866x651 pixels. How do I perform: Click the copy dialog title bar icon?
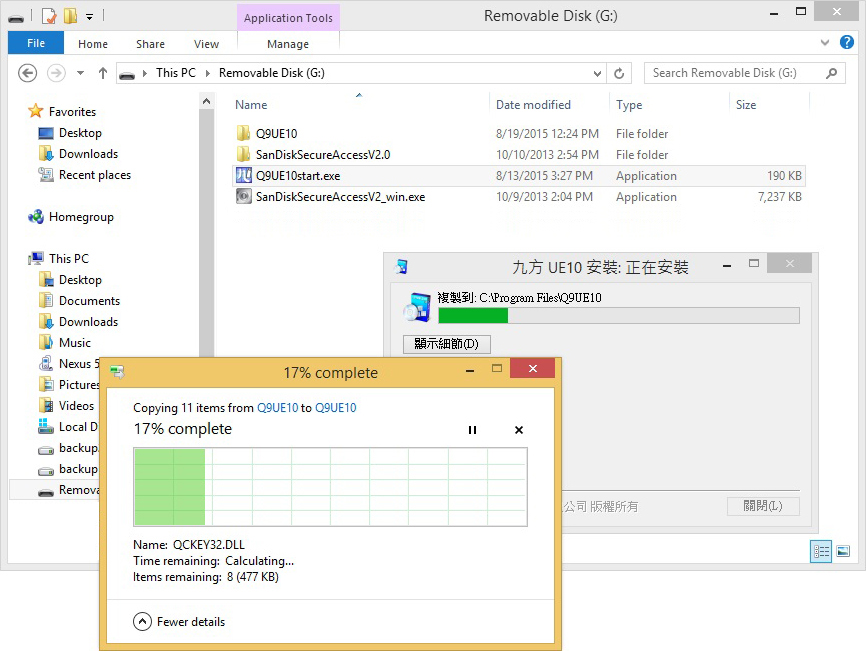[x=117, y=372]
